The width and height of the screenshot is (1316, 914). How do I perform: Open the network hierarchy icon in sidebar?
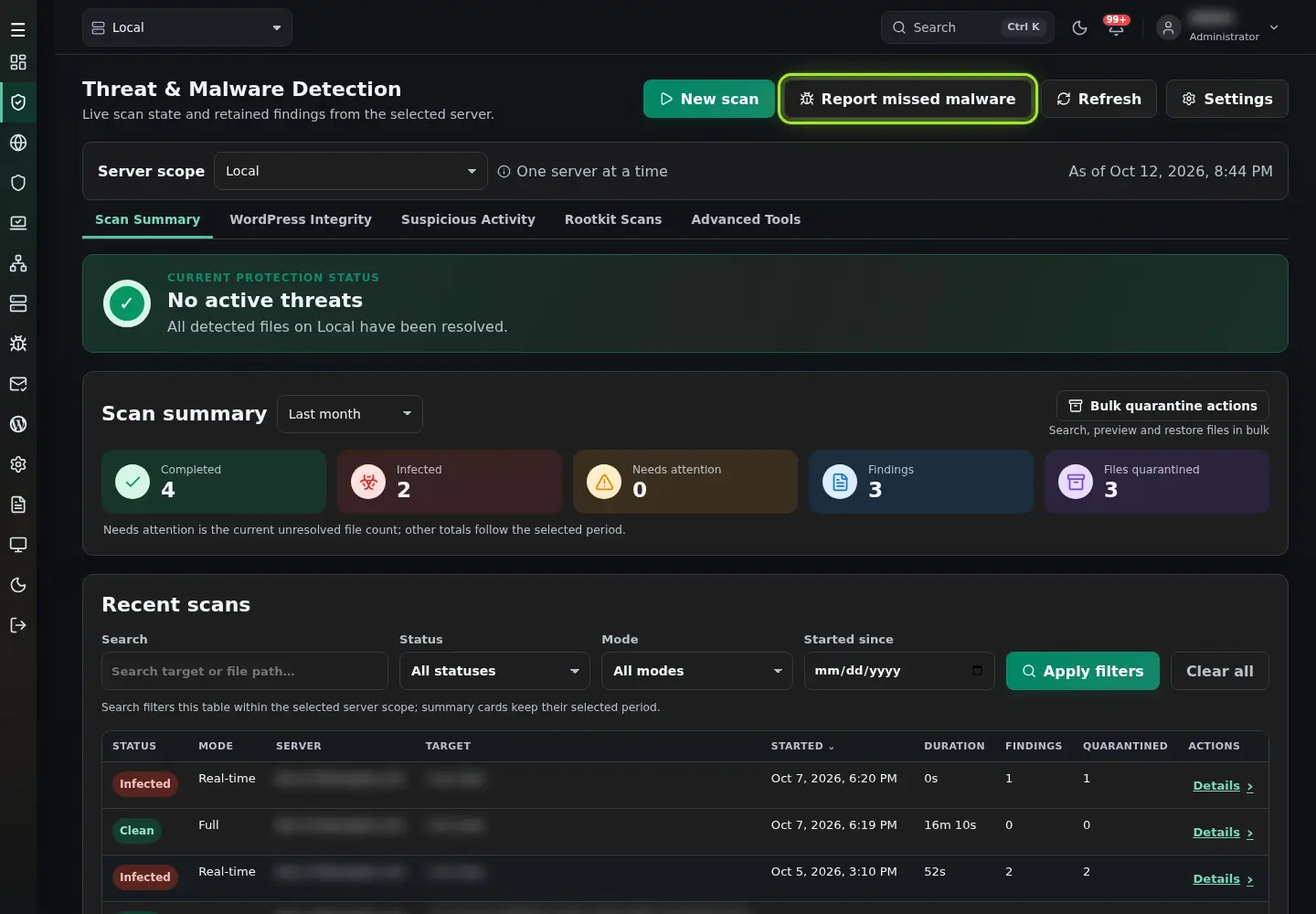[x=18, y=263]
